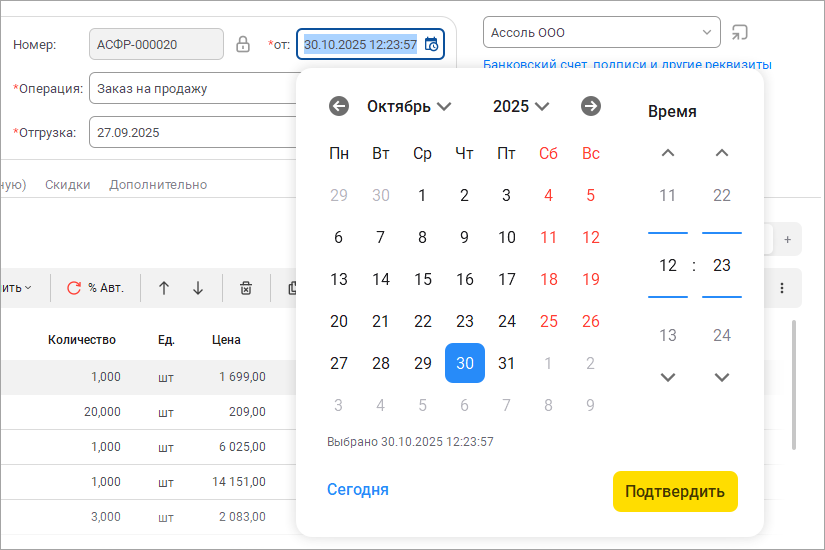Select October 15 in the calendar
Screen dimensions: 825x550
pyautogui.click(x=423, y=279)
